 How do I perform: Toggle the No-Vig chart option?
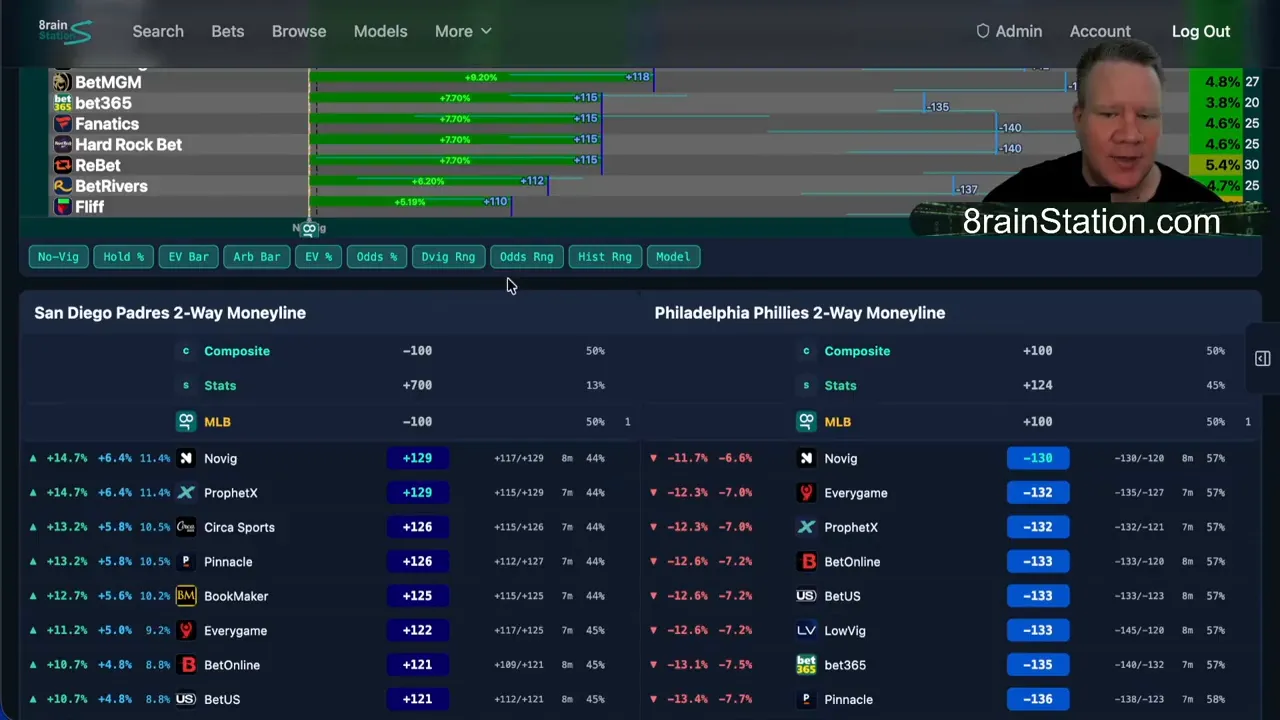coord(58,257)
